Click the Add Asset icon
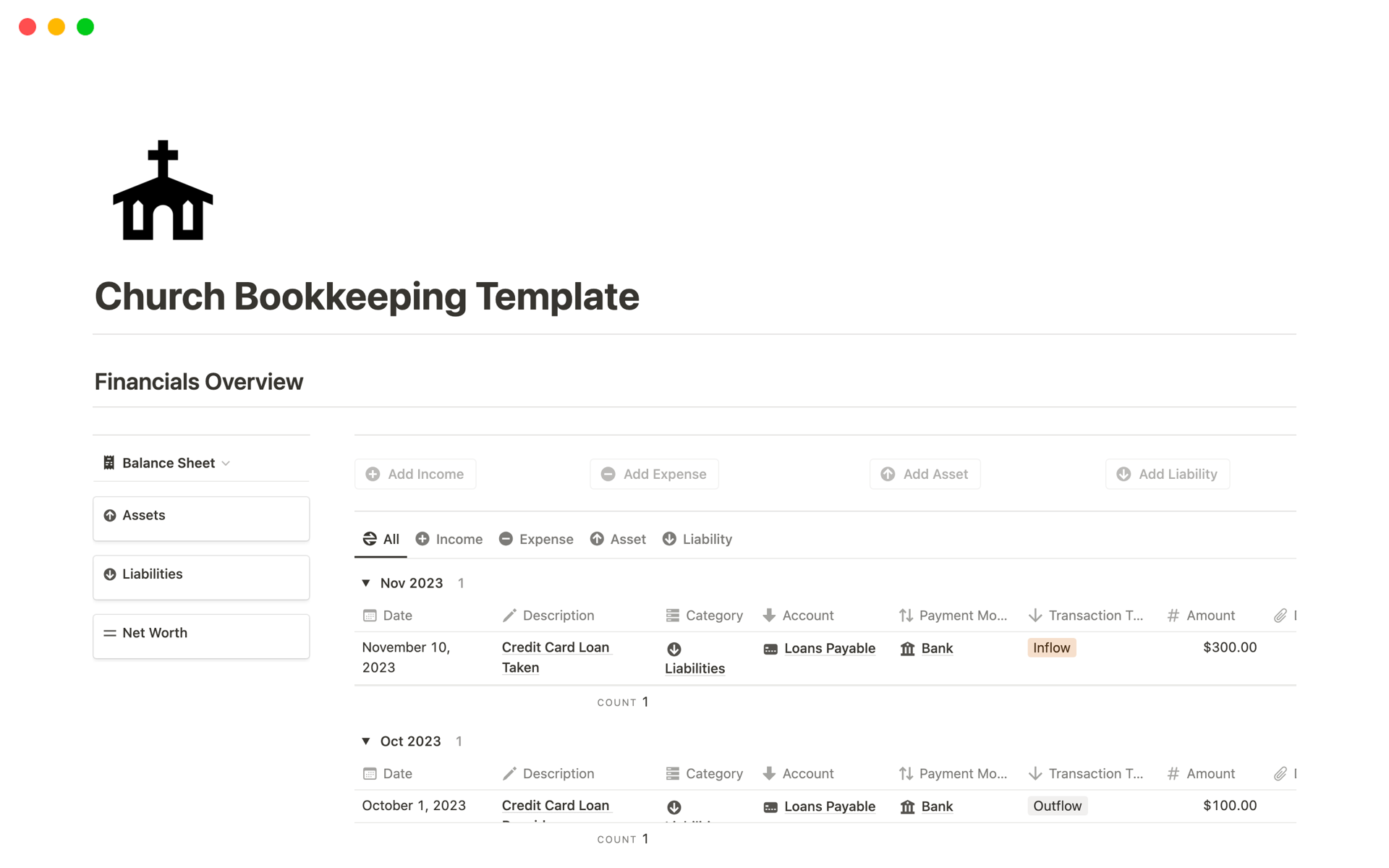The width and height of the screenshot is (1389, 868). (887, 473)
